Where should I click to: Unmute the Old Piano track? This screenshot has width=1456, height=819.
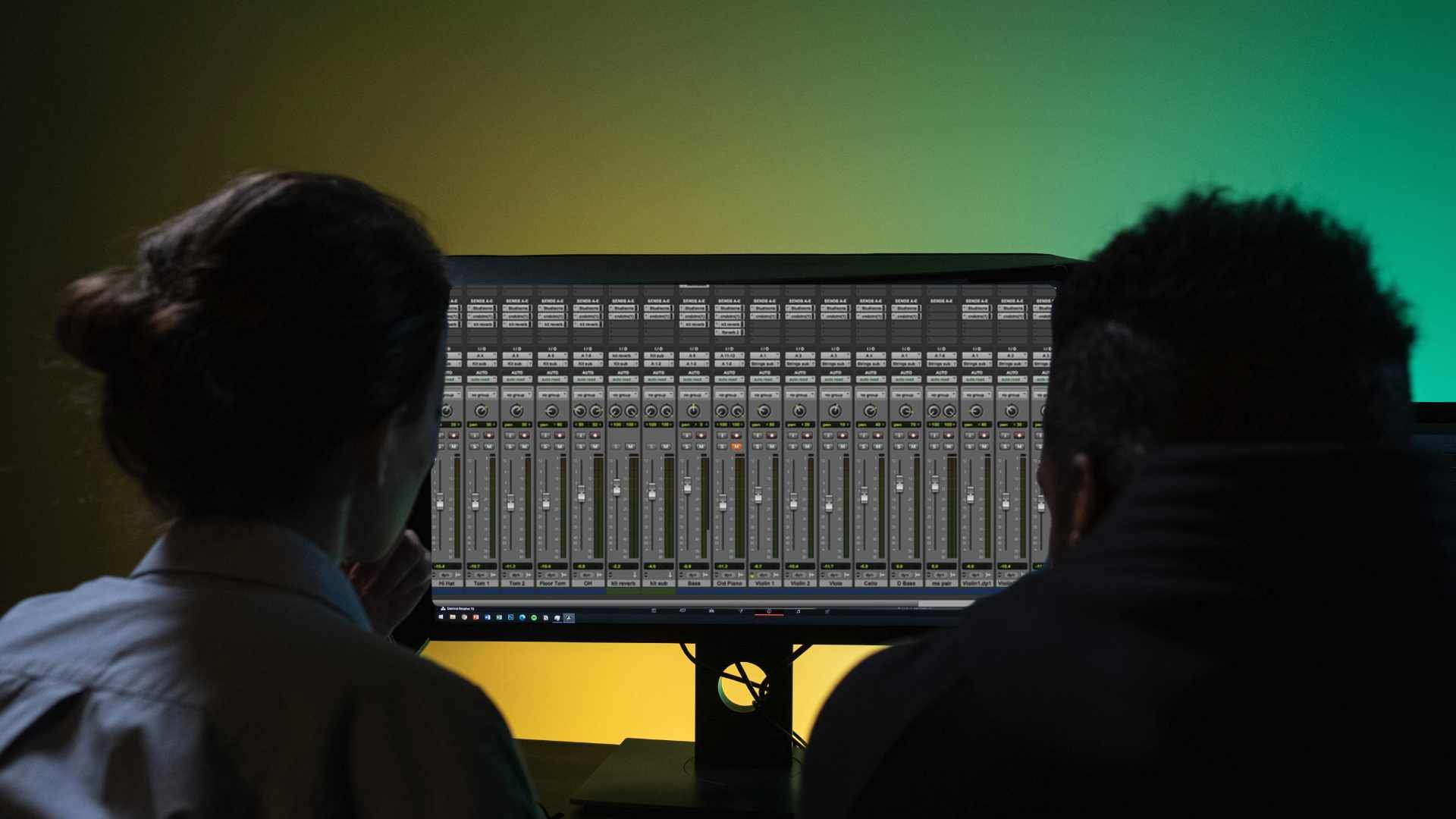pos(736,446)
